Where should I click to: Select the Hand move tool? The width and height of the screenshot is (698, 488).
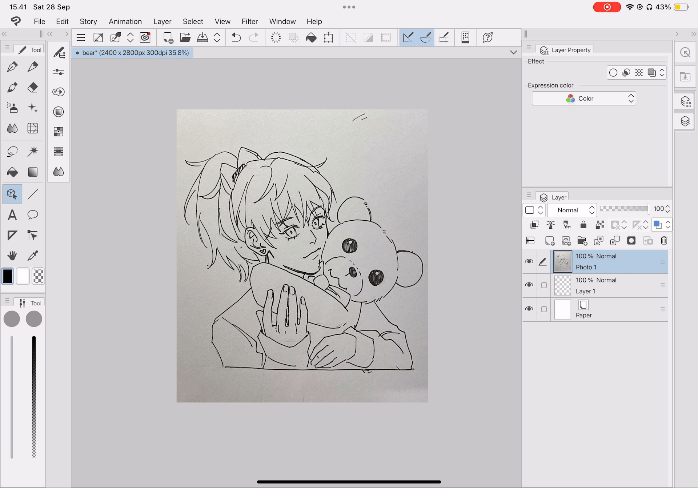(x=12, y=256)
